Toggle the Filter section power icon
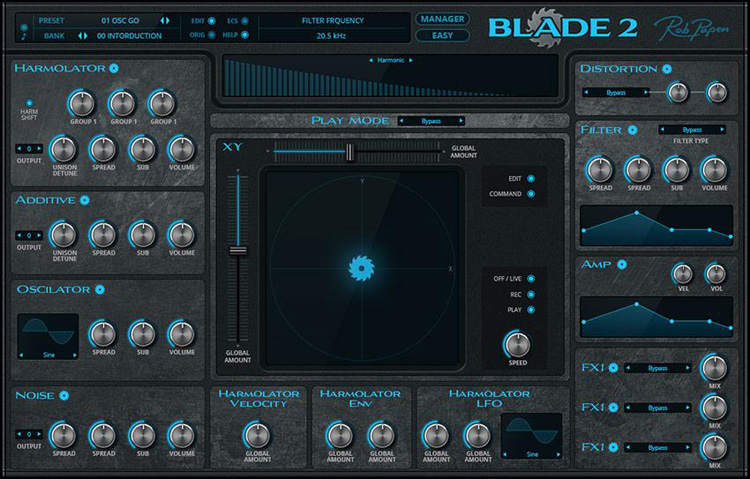Viewport: 750px width, 479px height. tap(632, 130)
